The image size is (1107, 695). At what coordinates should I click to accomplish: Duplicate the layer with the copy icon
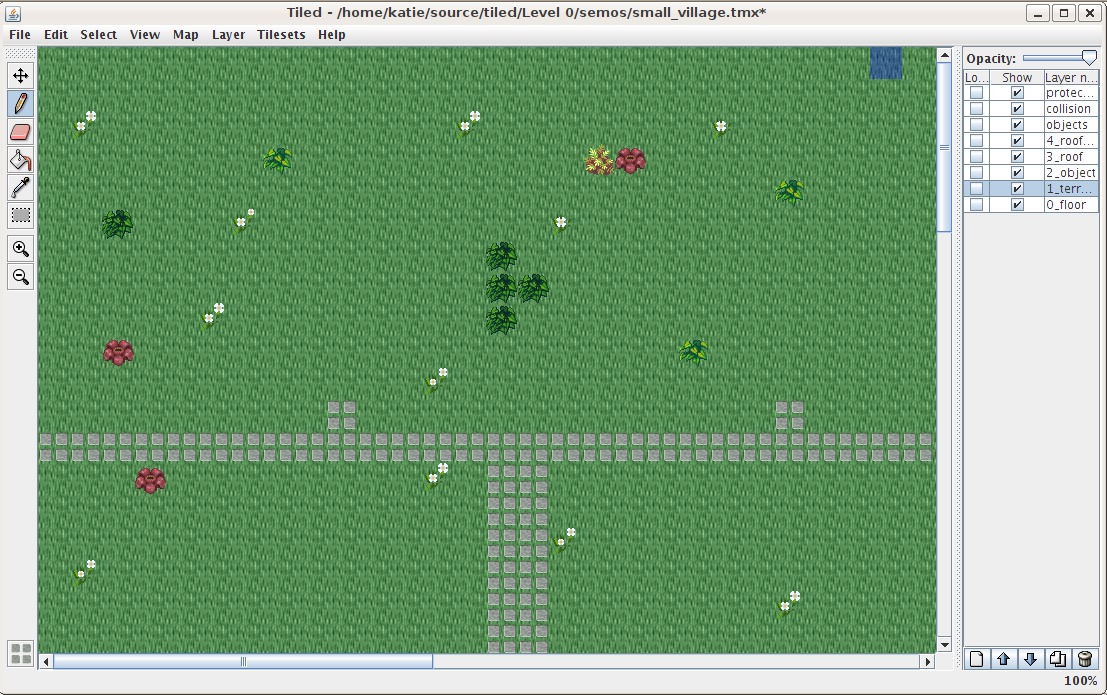(1057, 659)
